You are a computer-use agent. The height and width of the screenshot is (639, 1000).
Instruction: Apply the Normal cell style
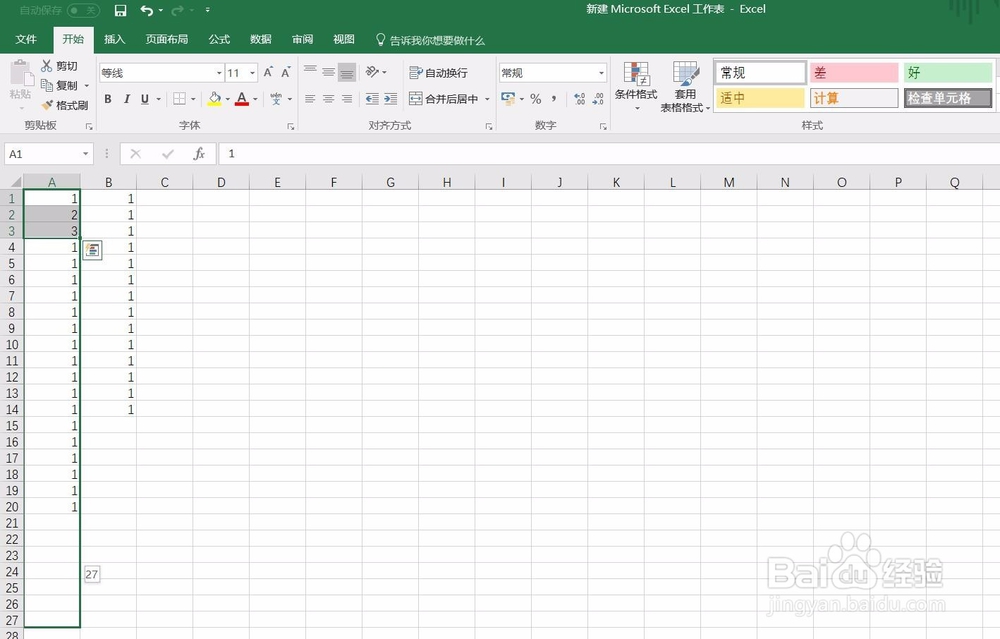click(x=760, y=73)
